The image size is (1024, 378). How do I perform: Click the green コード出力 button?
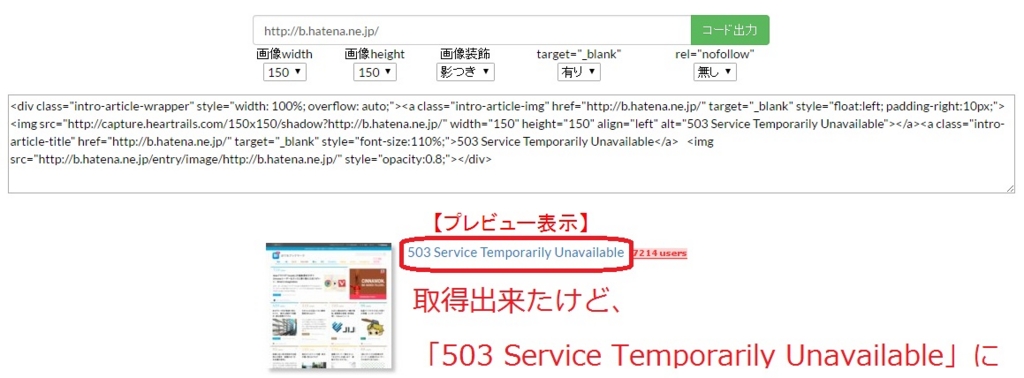[729, 30]
